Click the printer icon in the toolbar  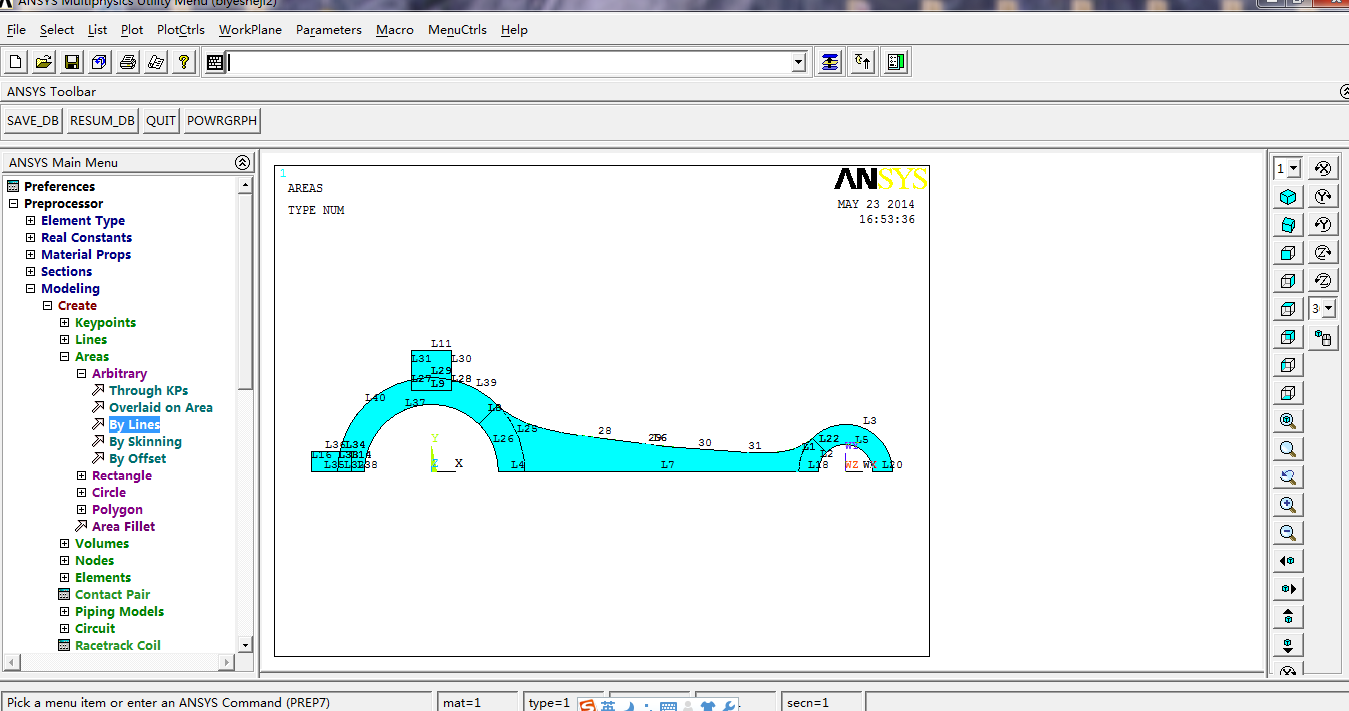coord(128,62)
